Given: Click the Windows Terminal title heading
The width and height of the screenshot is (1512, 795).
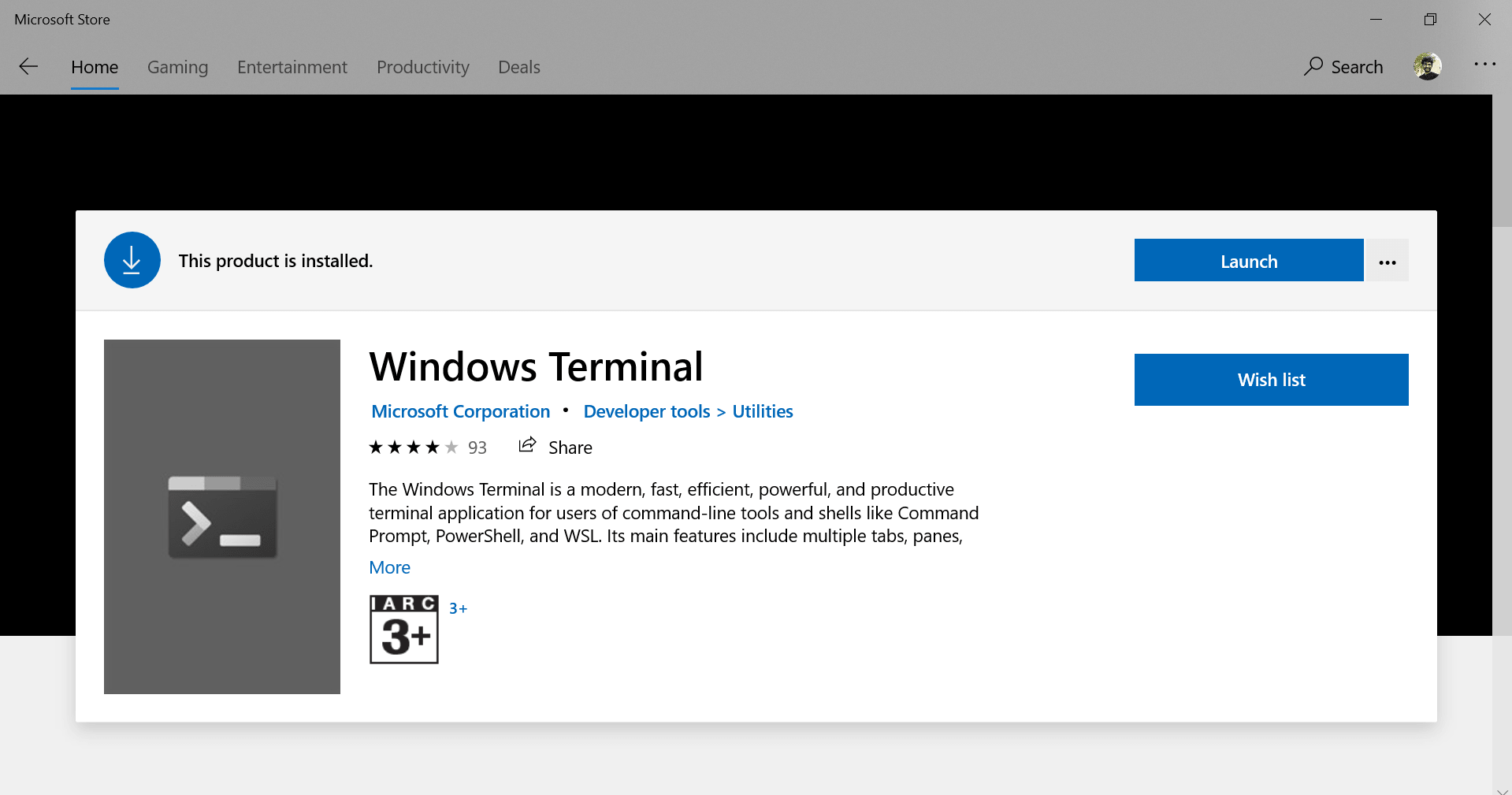Looking at the screenshot, I should (x=536, y=366).
